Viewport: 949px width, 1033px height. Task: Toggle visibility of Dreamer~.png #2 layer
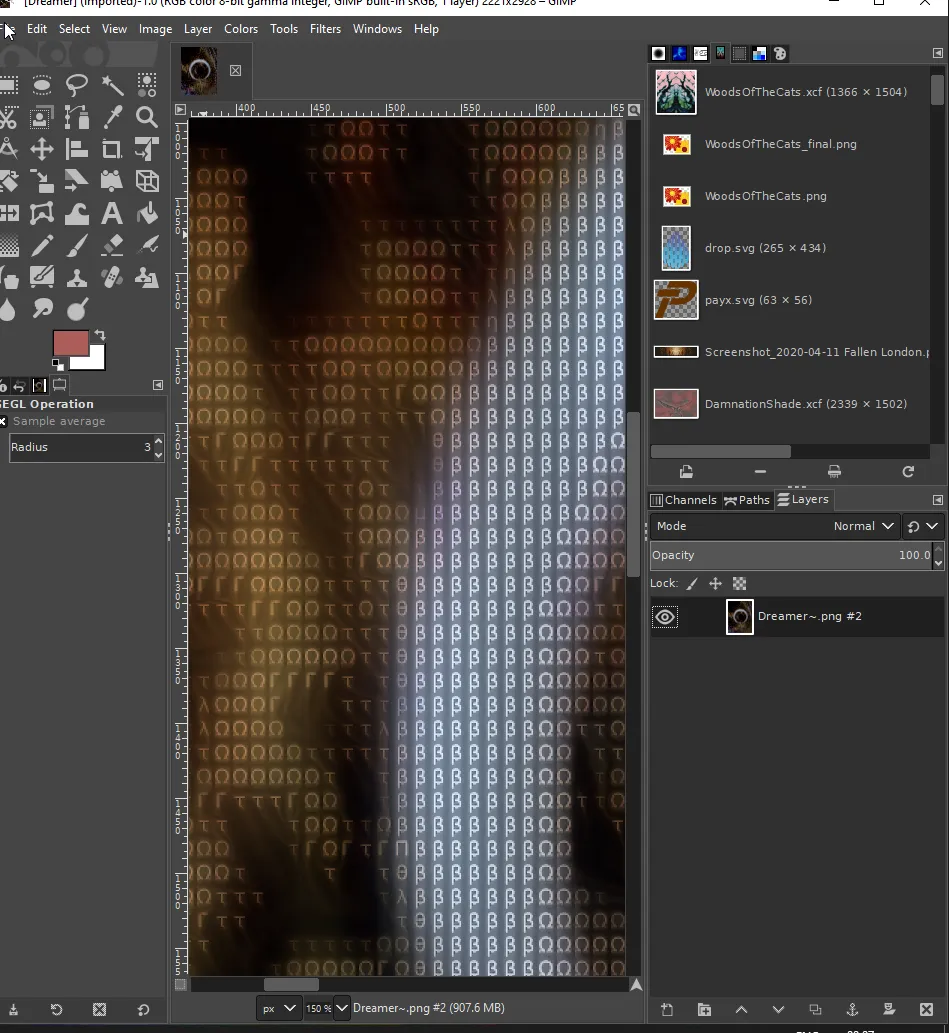[664, 617]
